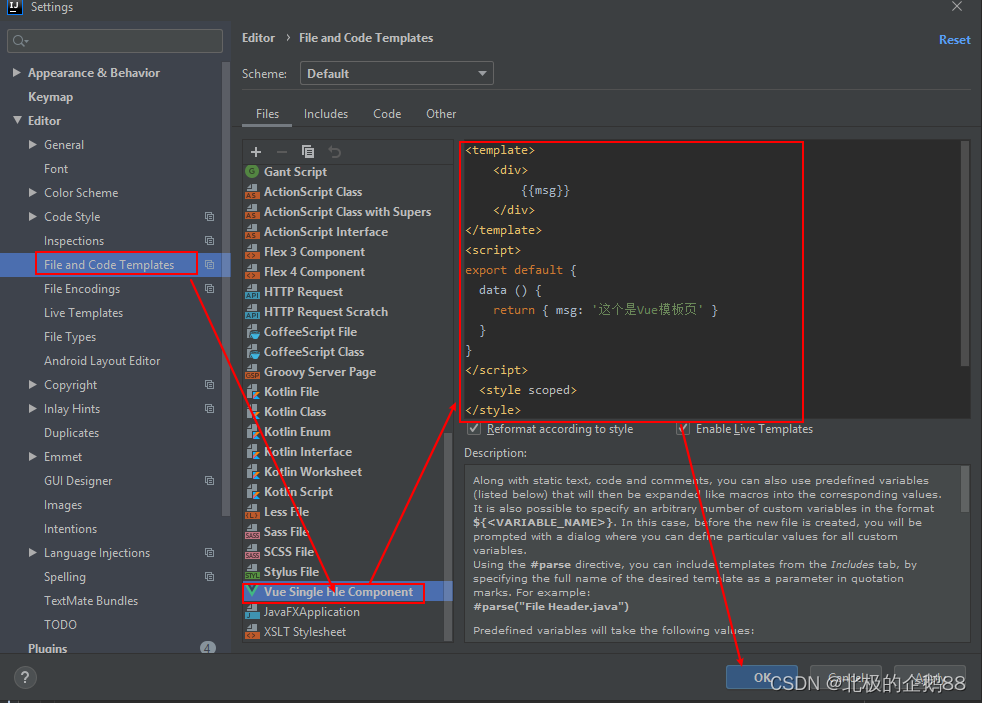Click the settings tree scrollbar
Viewport: 982px width, 703px height.
pos(225,288)
